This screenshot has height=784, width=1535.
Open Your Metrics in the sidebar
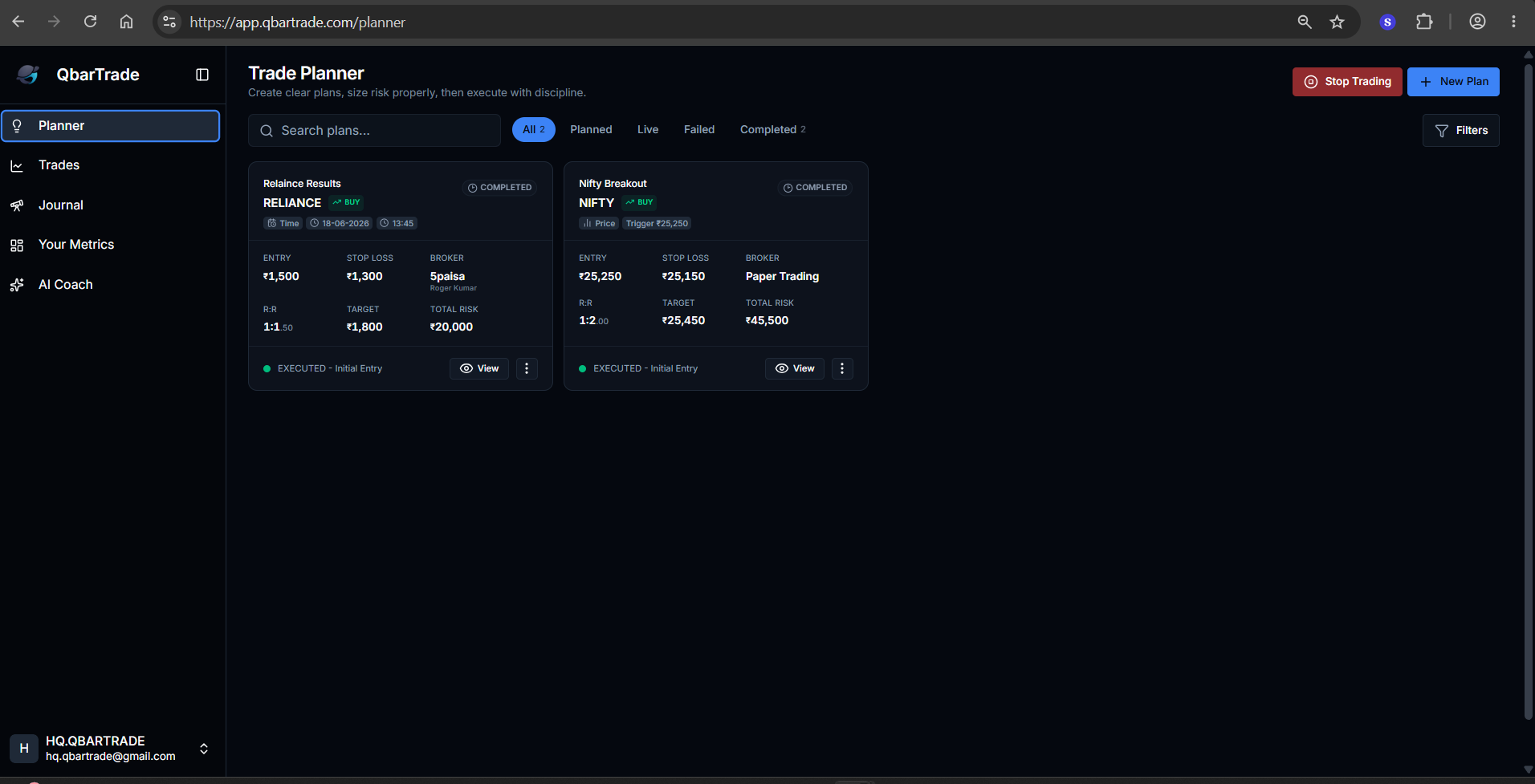click(111, 245)
